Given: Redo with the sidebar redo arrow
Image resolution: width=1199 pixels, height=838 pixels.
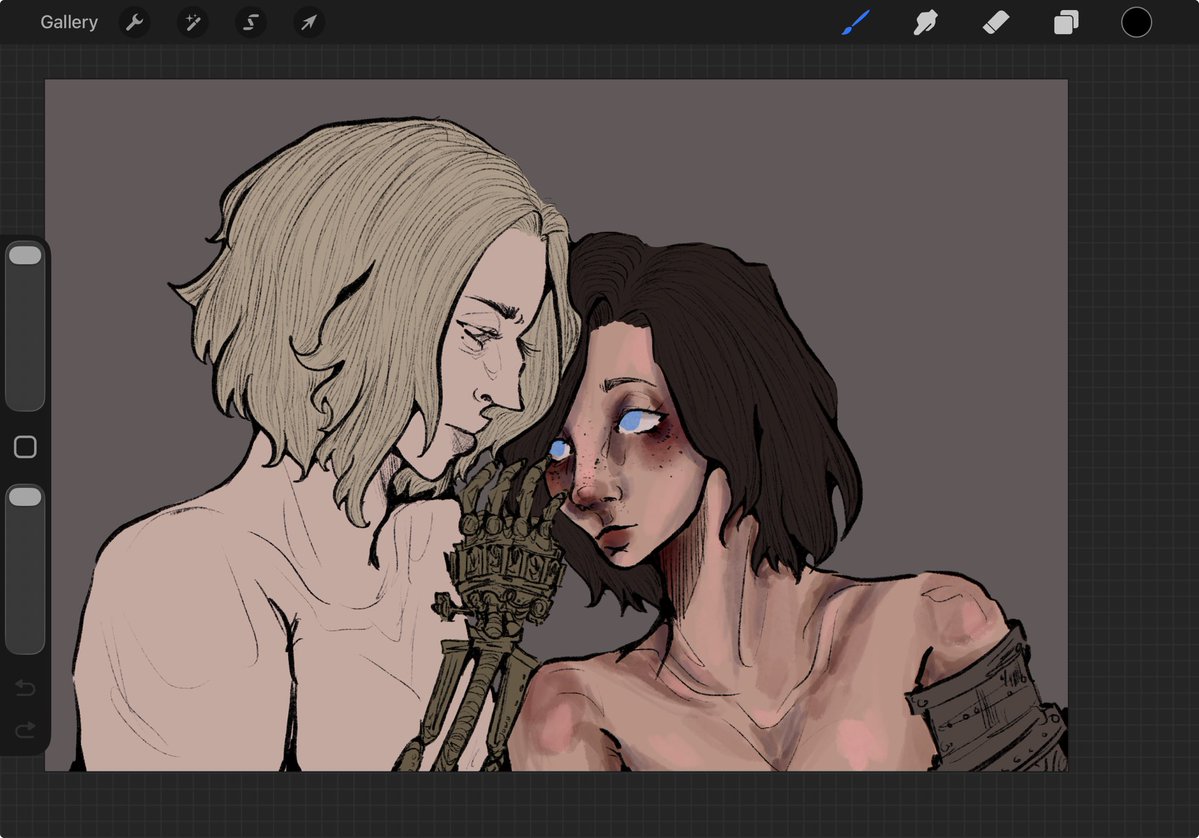Looking at the screenshot, I should click(x=25, y=730).
